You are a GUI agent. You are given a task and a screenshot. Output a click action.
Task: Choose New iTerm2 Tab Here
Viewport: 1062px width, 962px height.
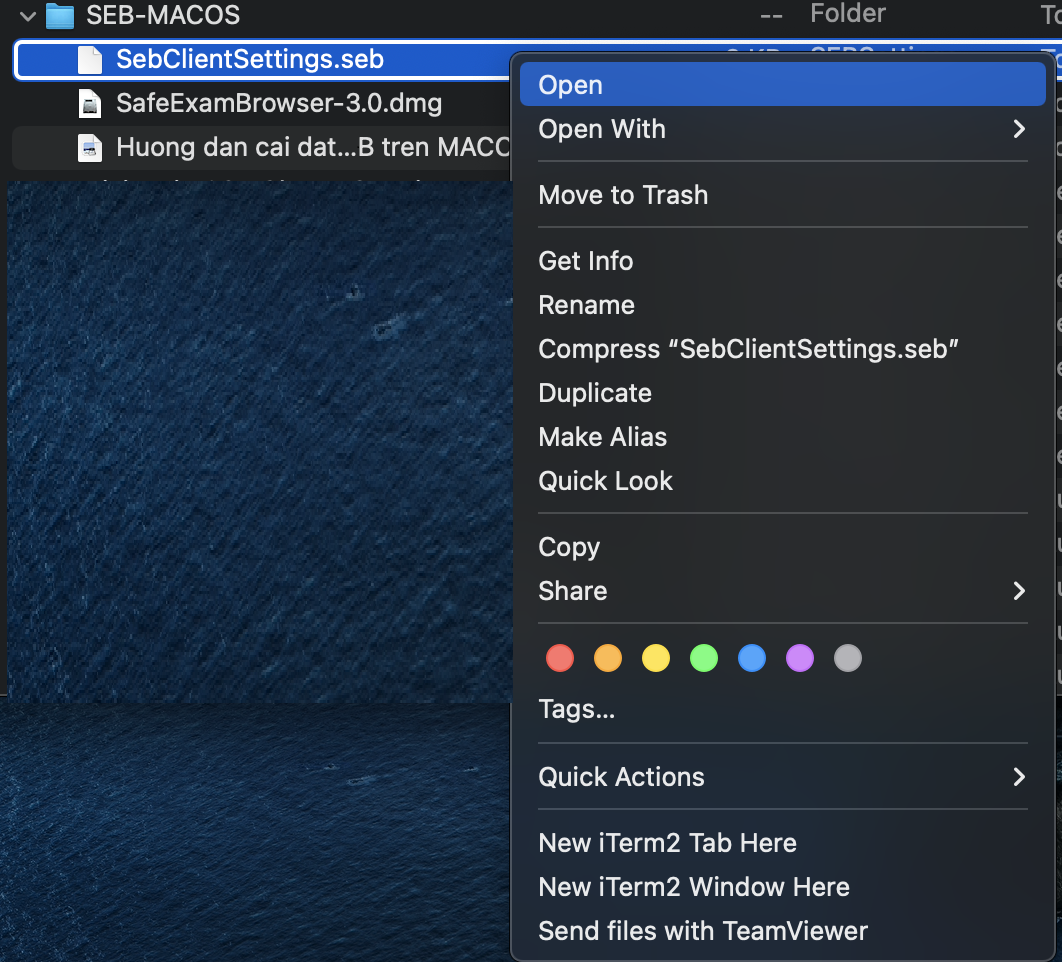pos(667,843)
